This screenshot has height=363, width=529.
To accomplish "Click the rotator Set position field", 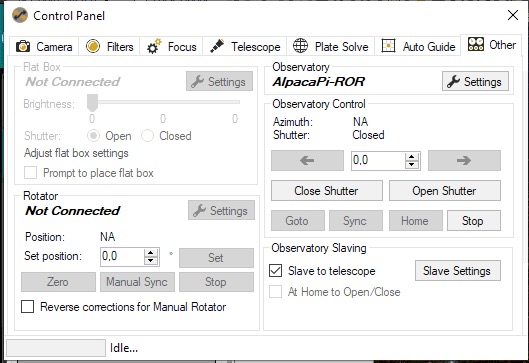I will click(x=122, y=257).
